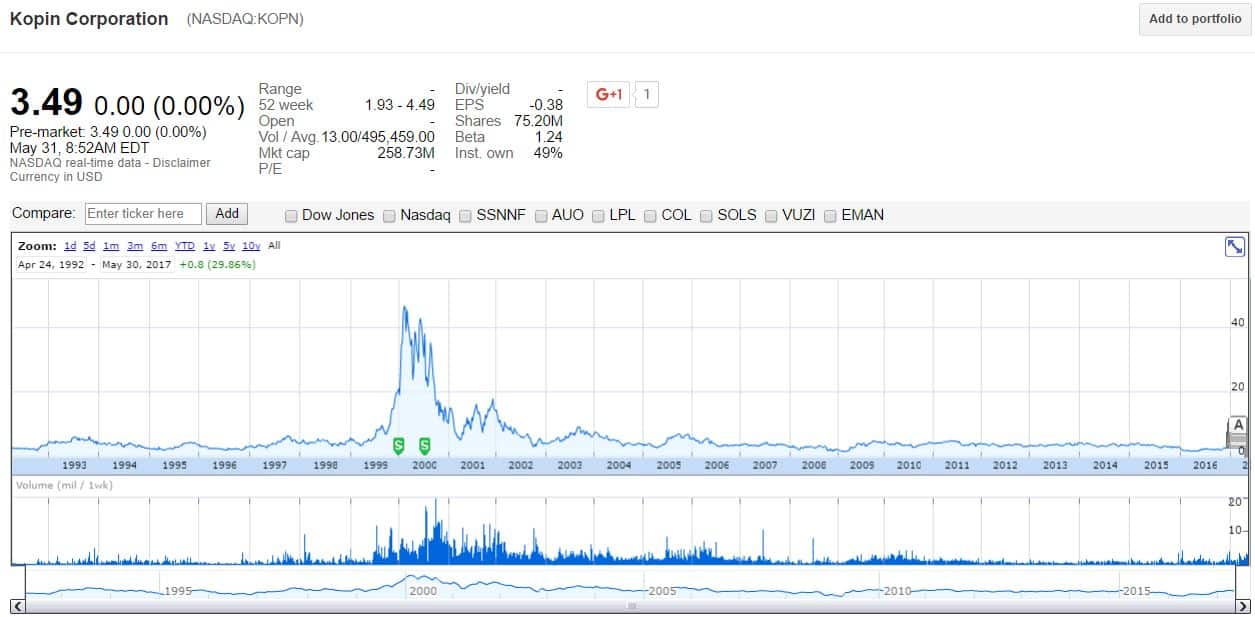
Task: Enable EMAN comparison checkbox
Action: click(830, 215)
